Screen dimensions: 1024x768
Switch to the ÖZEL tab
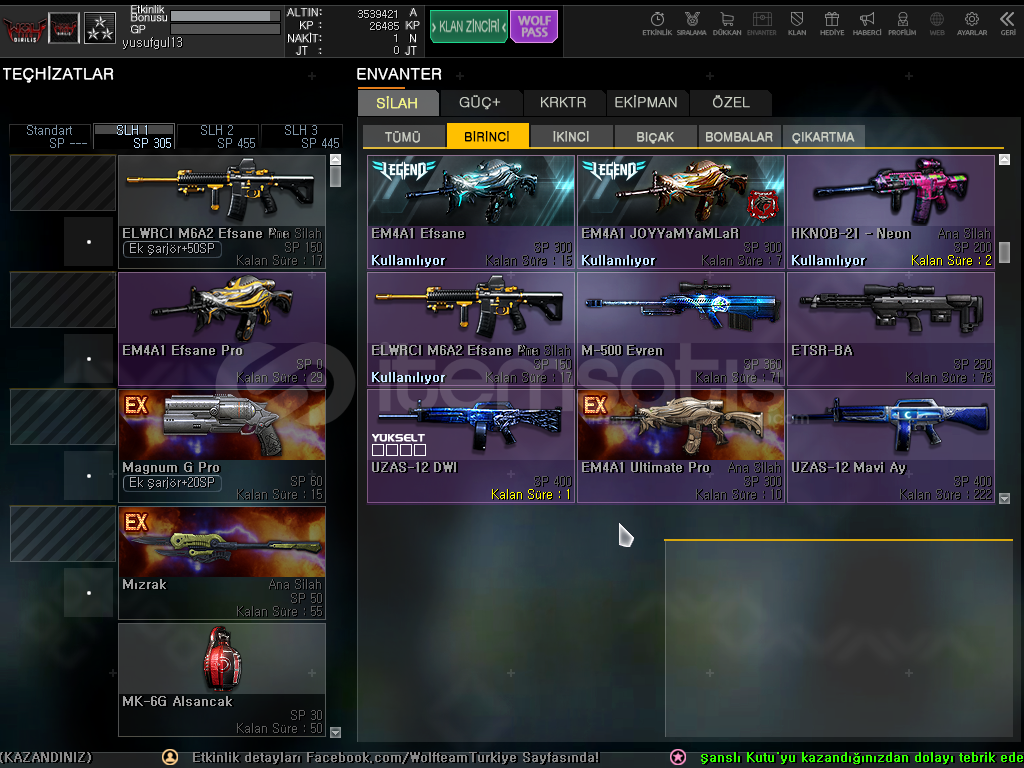(x=731, y=103)
